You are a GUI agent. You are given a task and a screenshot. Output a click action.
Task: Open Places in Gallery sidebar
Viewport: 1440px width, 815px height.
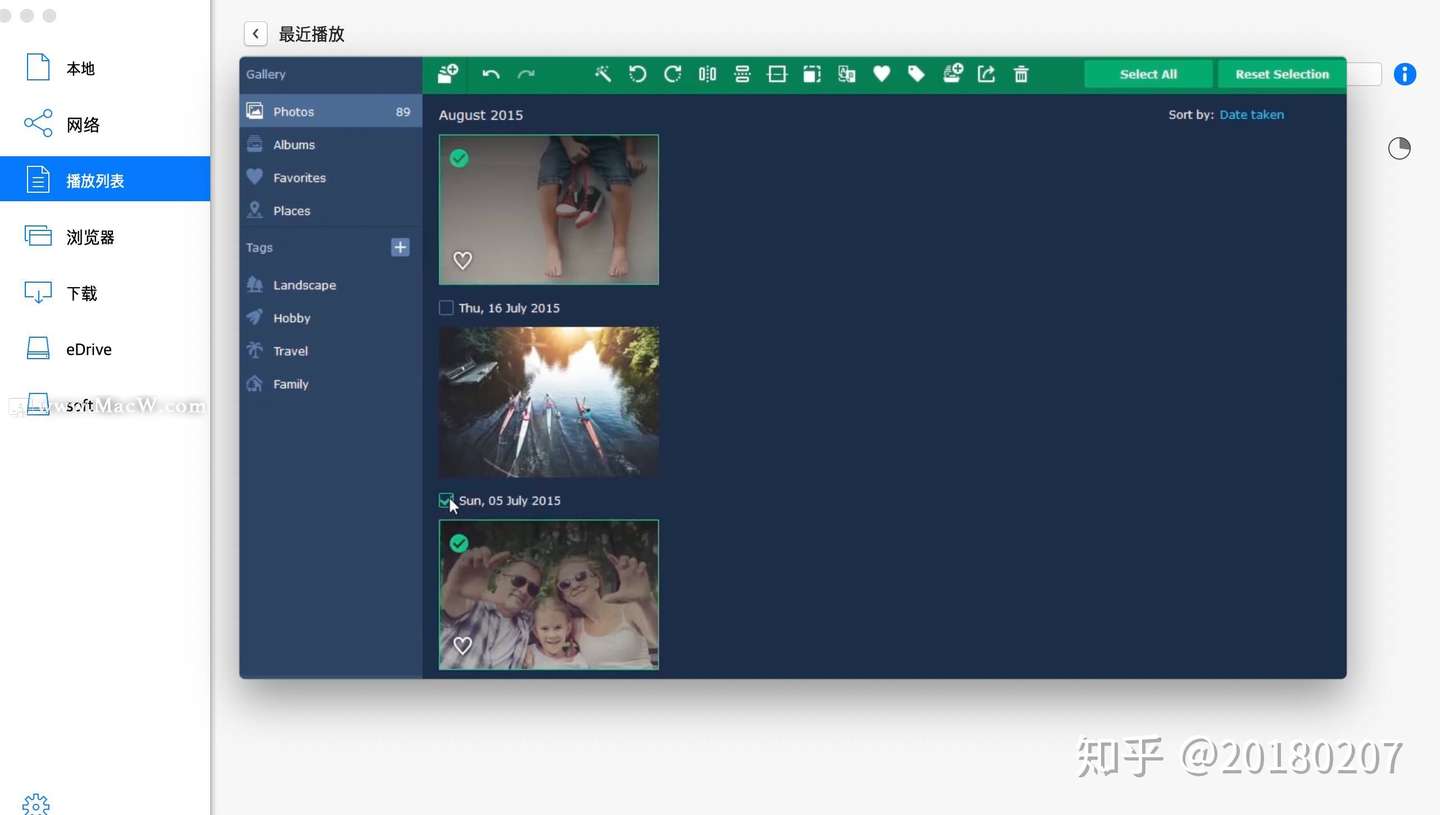331,210
